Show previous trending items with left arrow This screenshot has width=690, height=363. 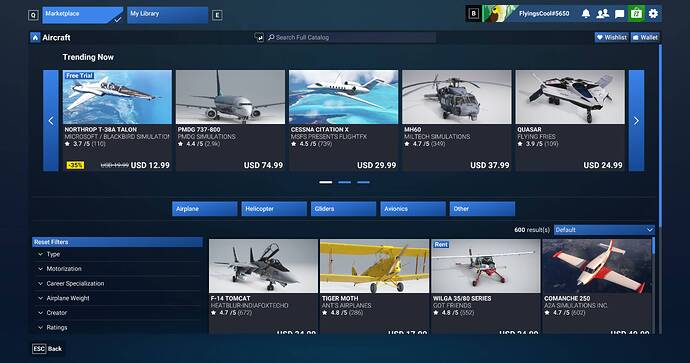point(51,121)
